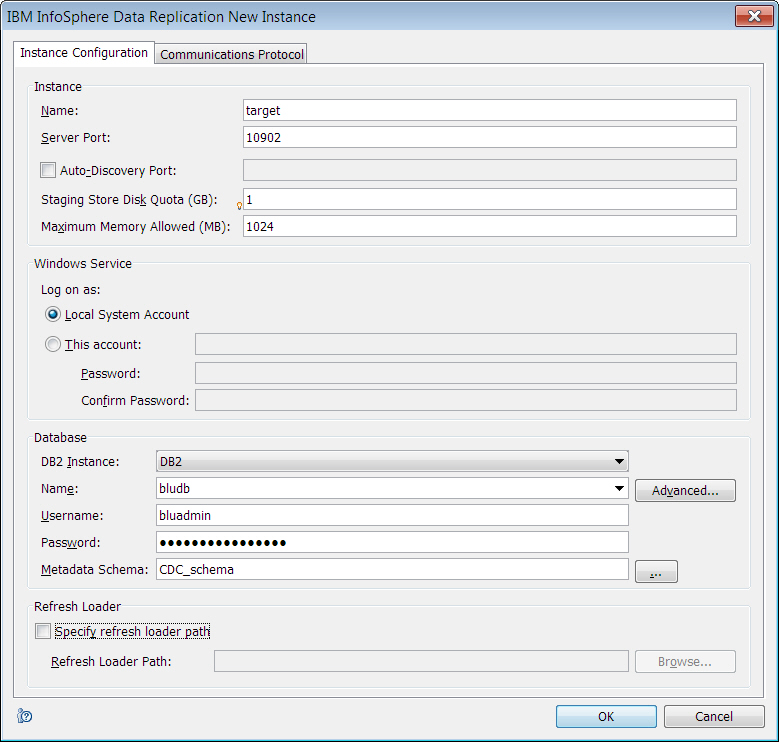Open the database Name combo box arrow
Screen dimensions: 779x742
[619, 488]
